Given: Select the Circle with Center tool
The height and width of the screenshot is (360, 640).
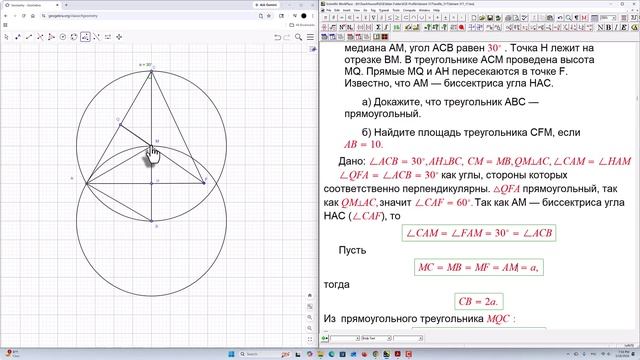Looking at the screenshot, I should (63, 37).
